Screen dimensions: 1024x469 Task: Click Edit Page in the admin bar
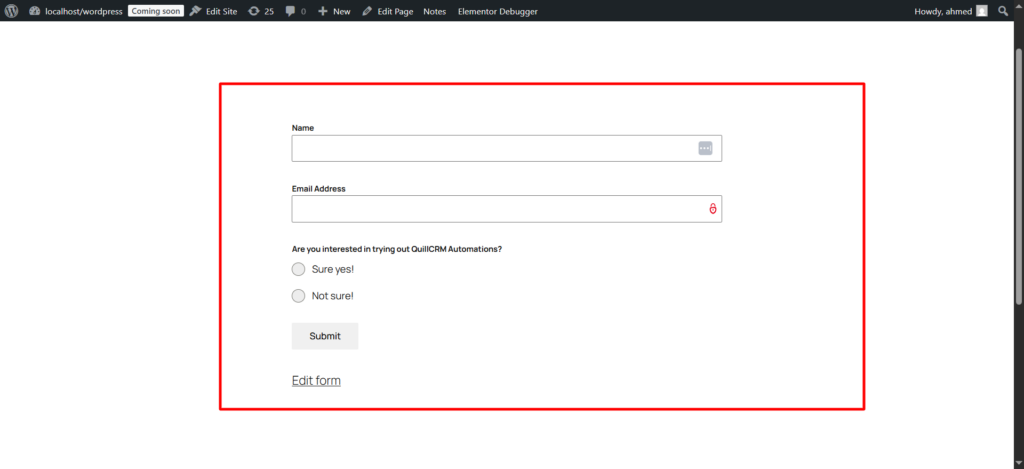tap(388, 11)
